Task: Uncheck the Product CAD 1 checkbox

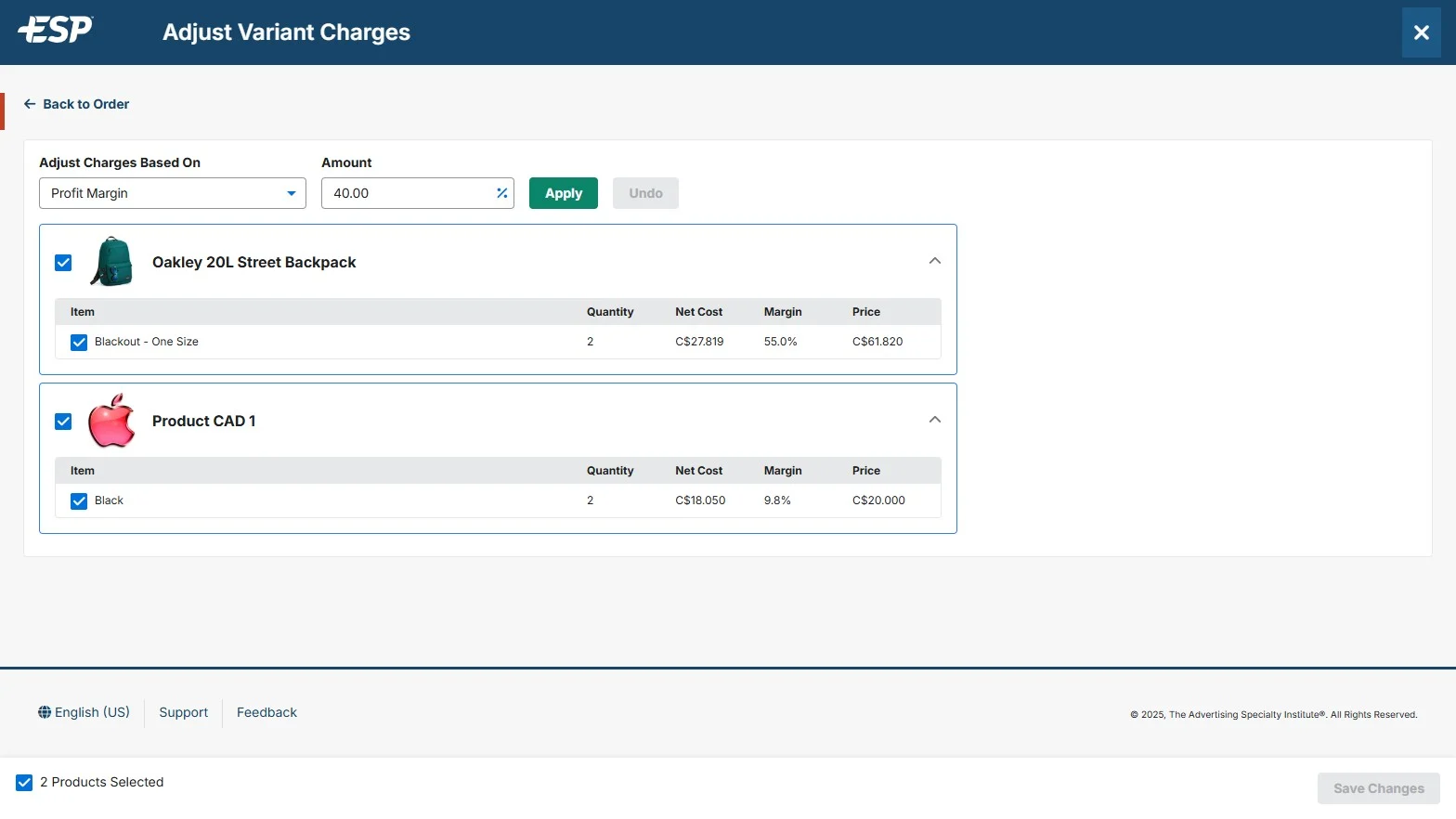Action: coord(63,422)
